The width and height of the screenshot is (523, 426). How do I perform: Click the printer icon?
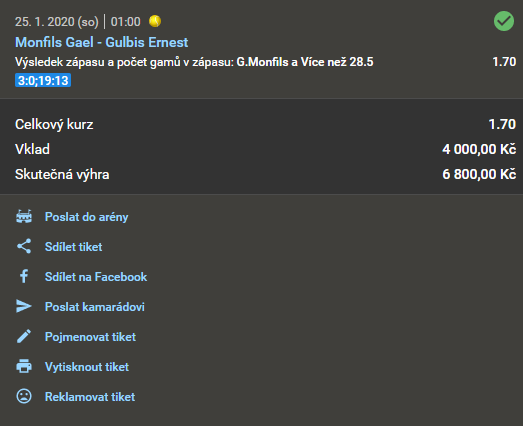(x=24, y=366)
